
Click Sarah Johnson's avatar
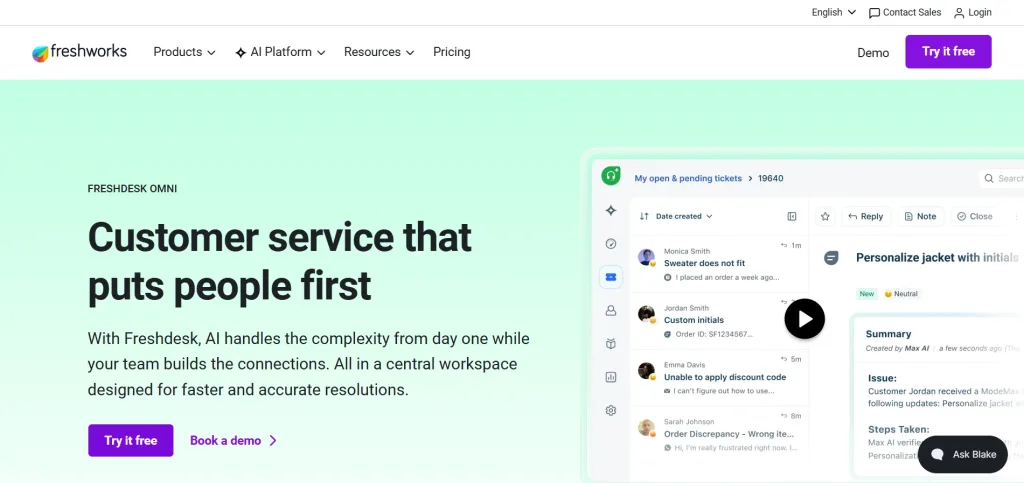[646, 428]
